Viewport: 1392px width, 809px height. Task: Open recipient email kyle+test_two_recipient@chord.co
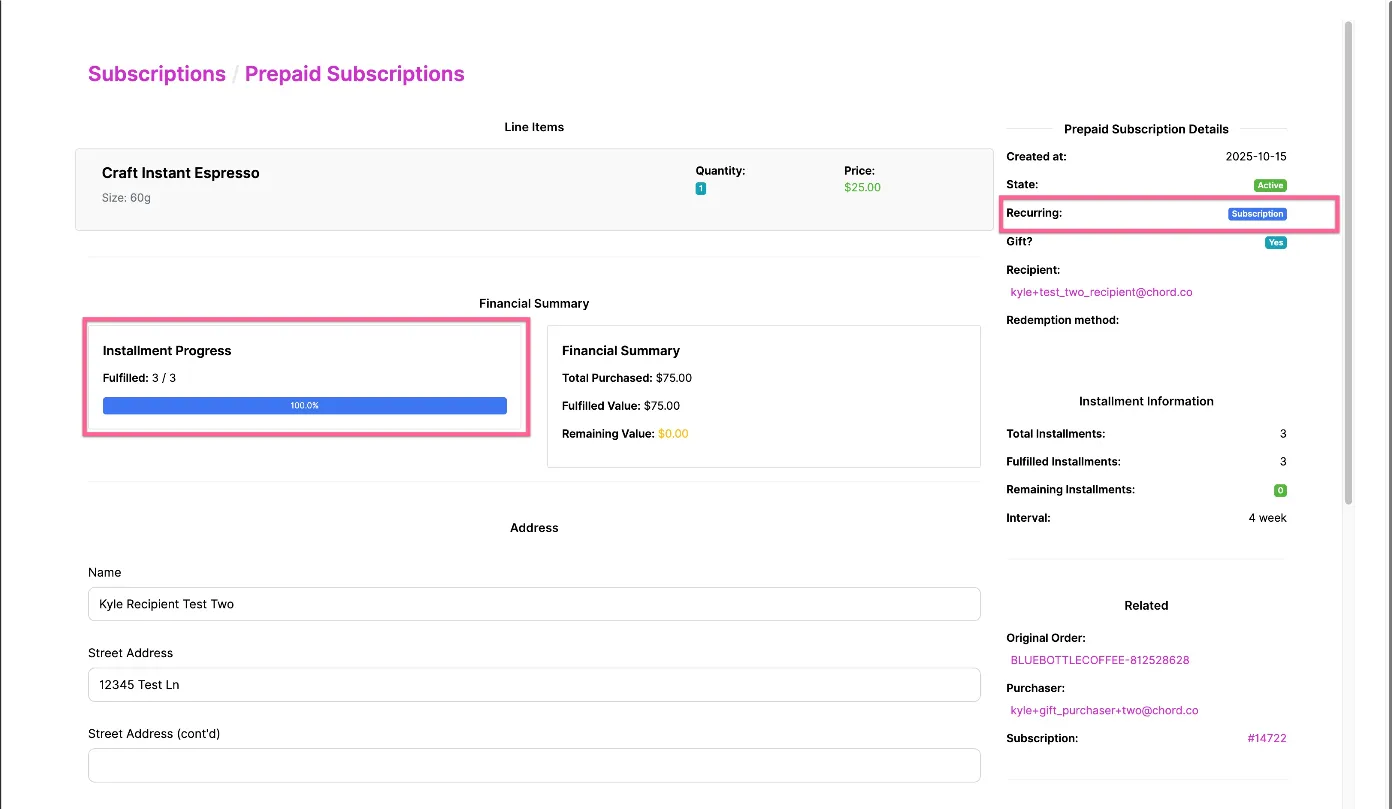[x=1101, y=292]
